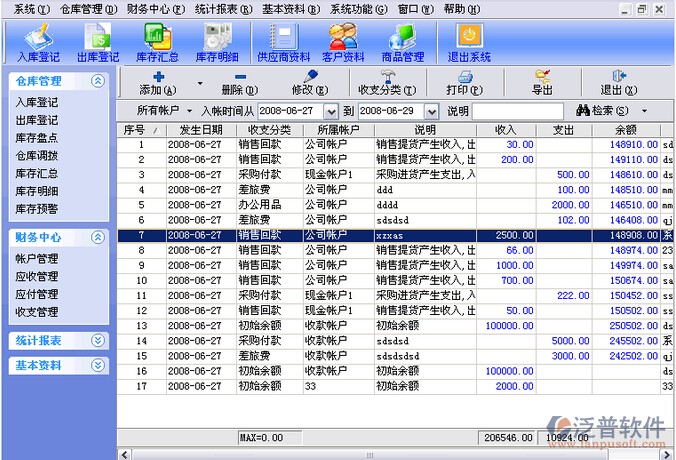Click the 添加 plus button
676x460 pixels.
click(158, 83)
